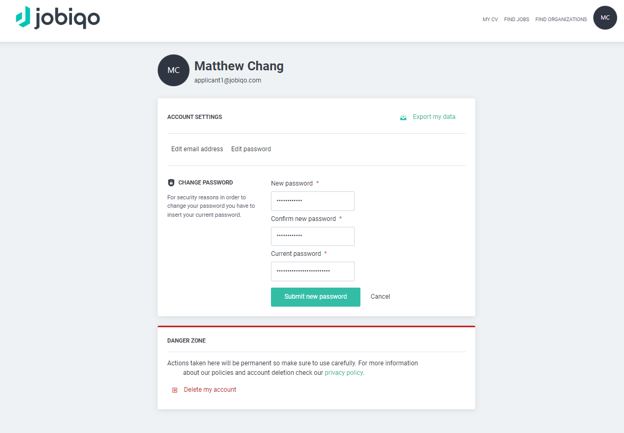Click Matthew Chang's large profile avatar
This screenshot has height=433, width=624.
[173, 70]
